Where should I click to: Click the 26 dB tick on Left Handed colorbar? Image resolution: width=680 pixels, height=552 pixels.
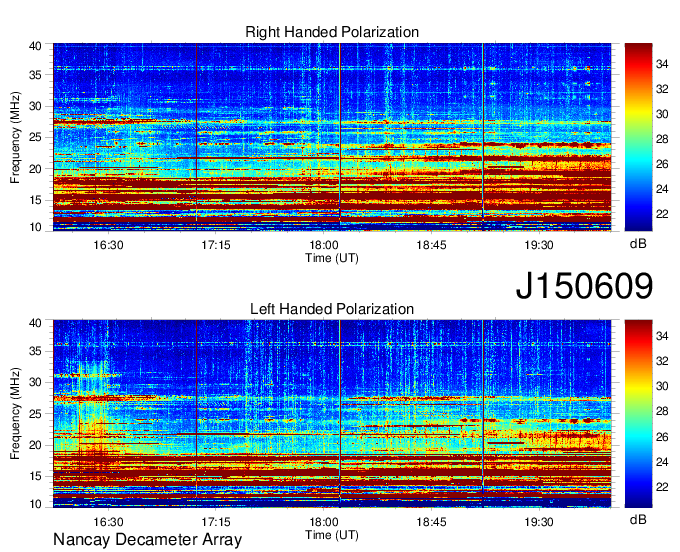662,437
